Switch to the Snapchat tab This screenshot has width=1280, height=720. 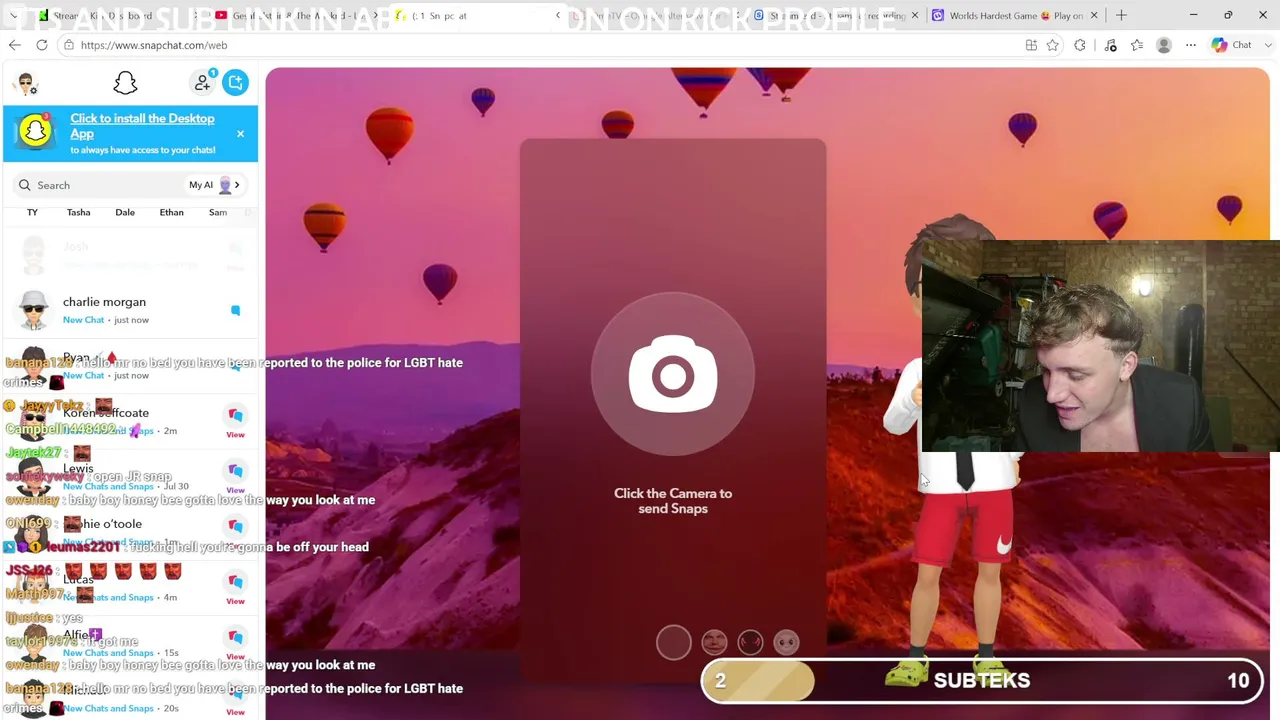[x=475, y=16]
